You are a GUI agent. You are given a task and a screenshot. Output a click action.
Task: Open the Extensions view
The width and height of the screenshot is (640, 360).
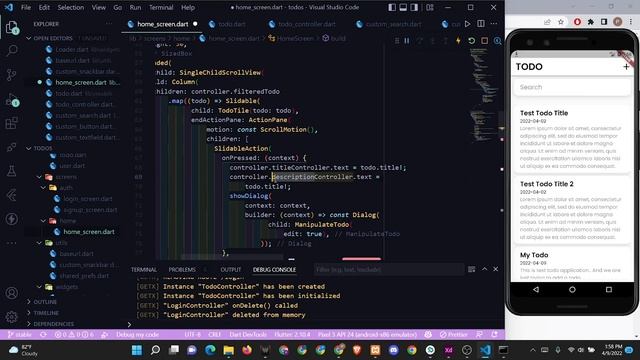(12, 122)
